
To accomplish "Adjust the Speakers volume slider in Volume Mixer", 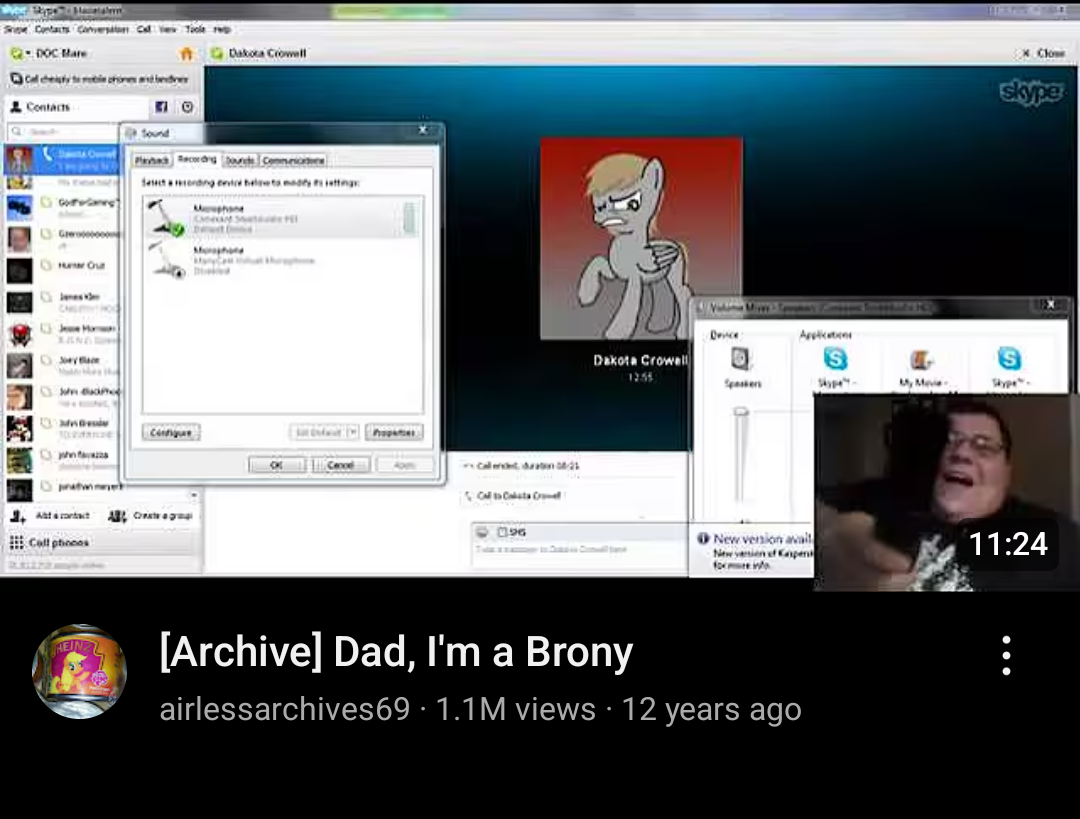I will (x=740, y=413).
